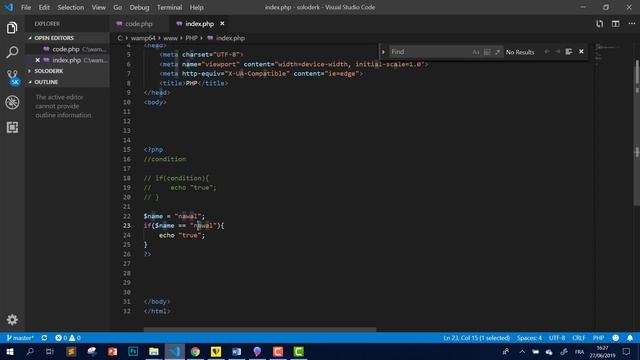Viewport: 640px width, 360px height.
Task: Select code.php in Open Editors list
Action: coord(66,49)
